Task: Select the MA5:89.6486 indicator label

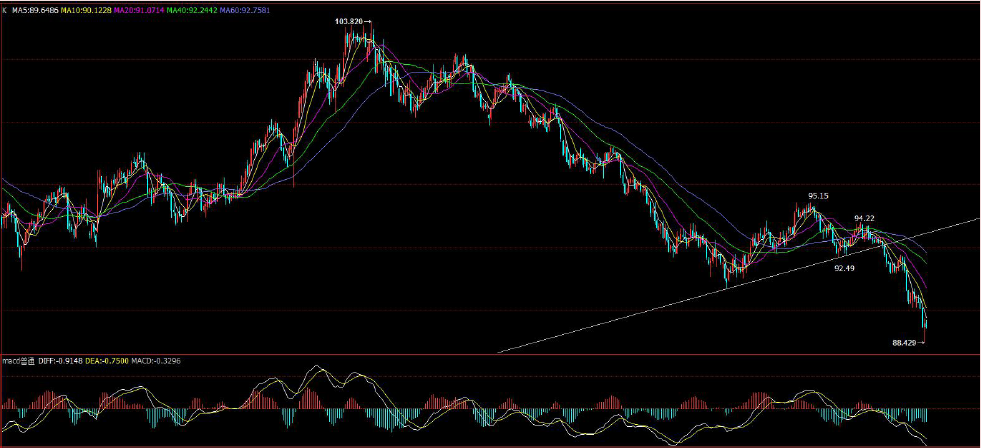Action: 37,11
